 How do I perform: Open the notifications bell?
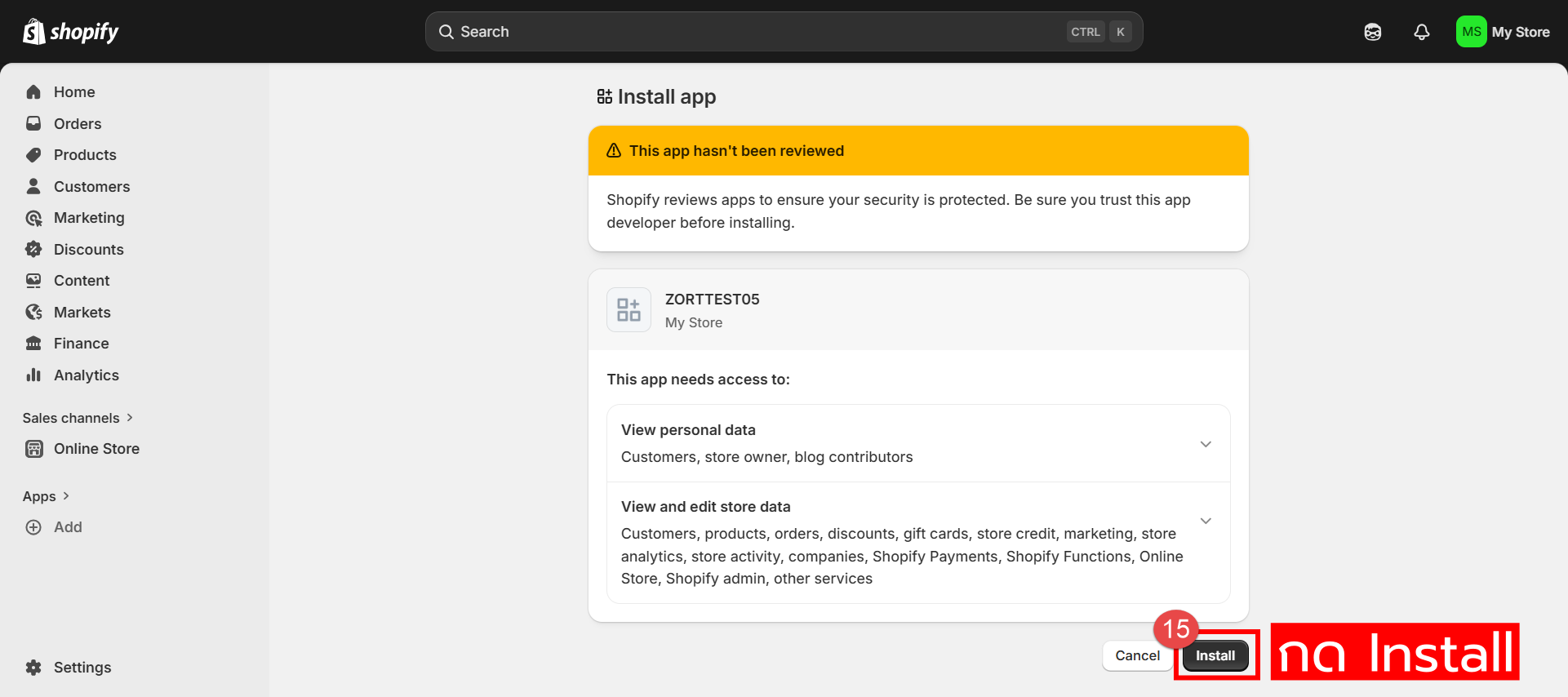(x=1421, y=32)
